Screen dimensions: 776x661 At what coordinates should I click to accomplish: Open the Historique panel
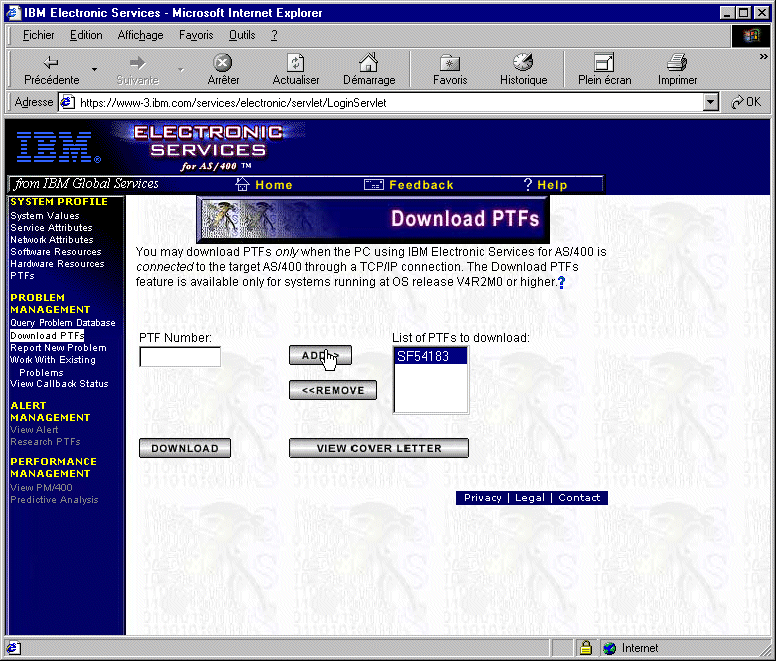point(523,69)
